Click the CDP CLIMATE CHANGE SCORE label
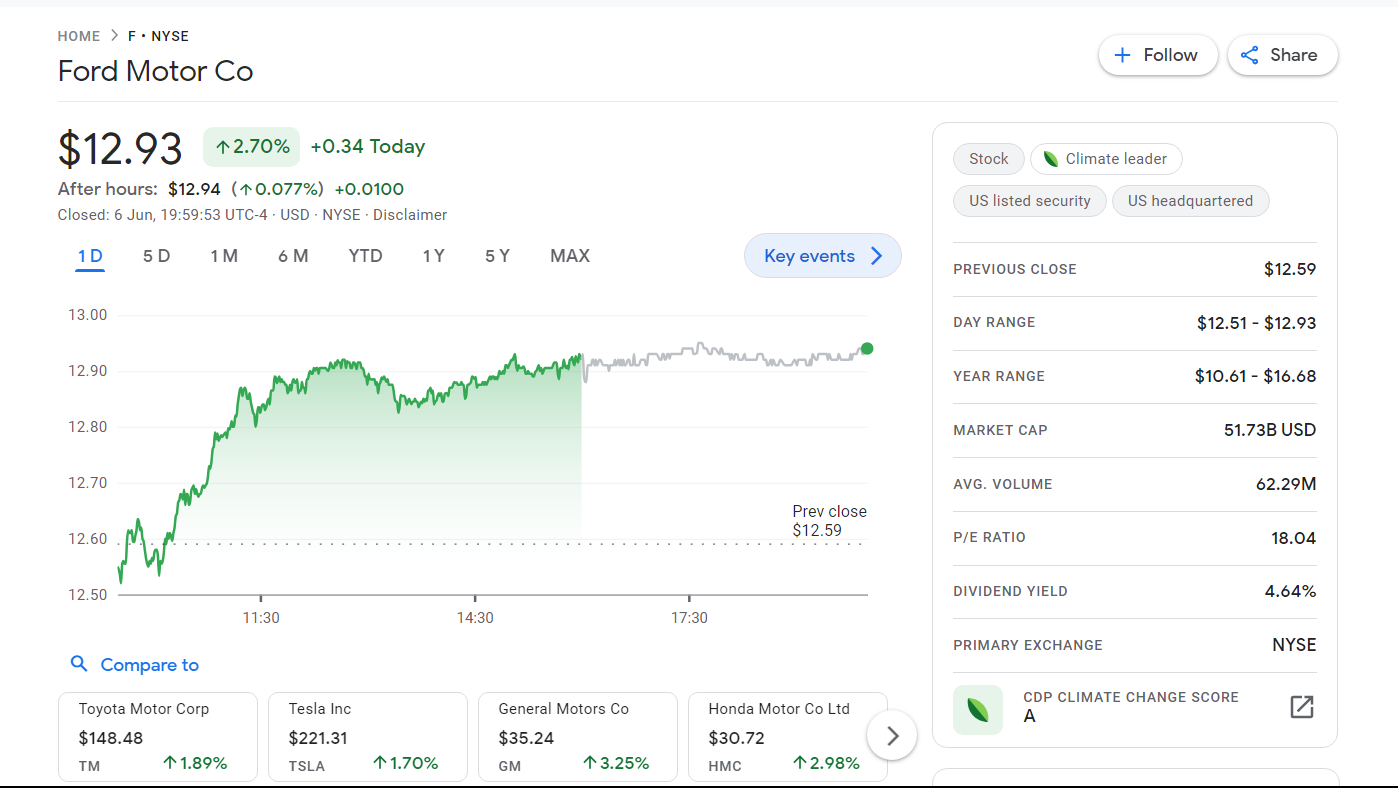The height and width of the screenshot is (788, 1398). [1131, 697]
